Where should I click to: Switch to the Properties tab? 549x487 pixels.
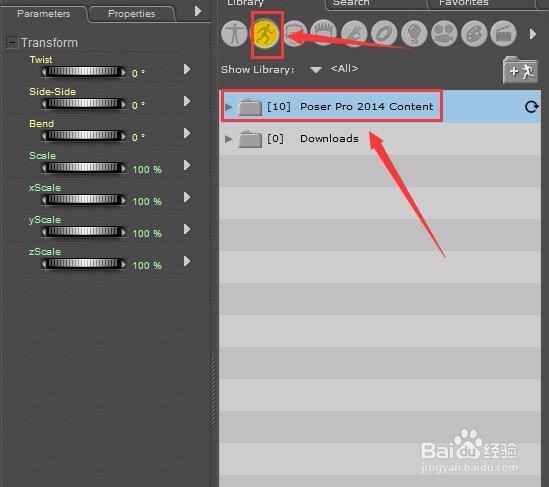coord(132,14)
